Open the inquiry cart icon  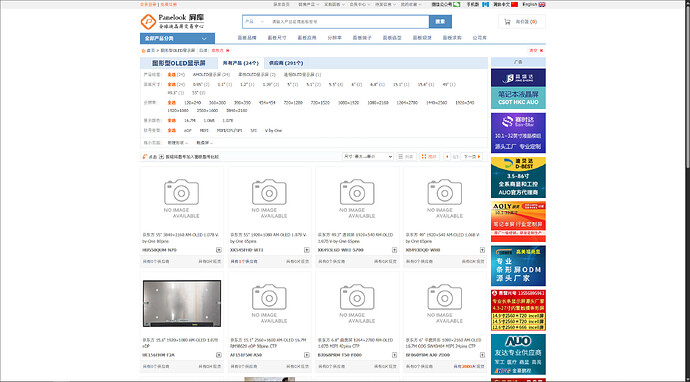[x=507, y=22]
